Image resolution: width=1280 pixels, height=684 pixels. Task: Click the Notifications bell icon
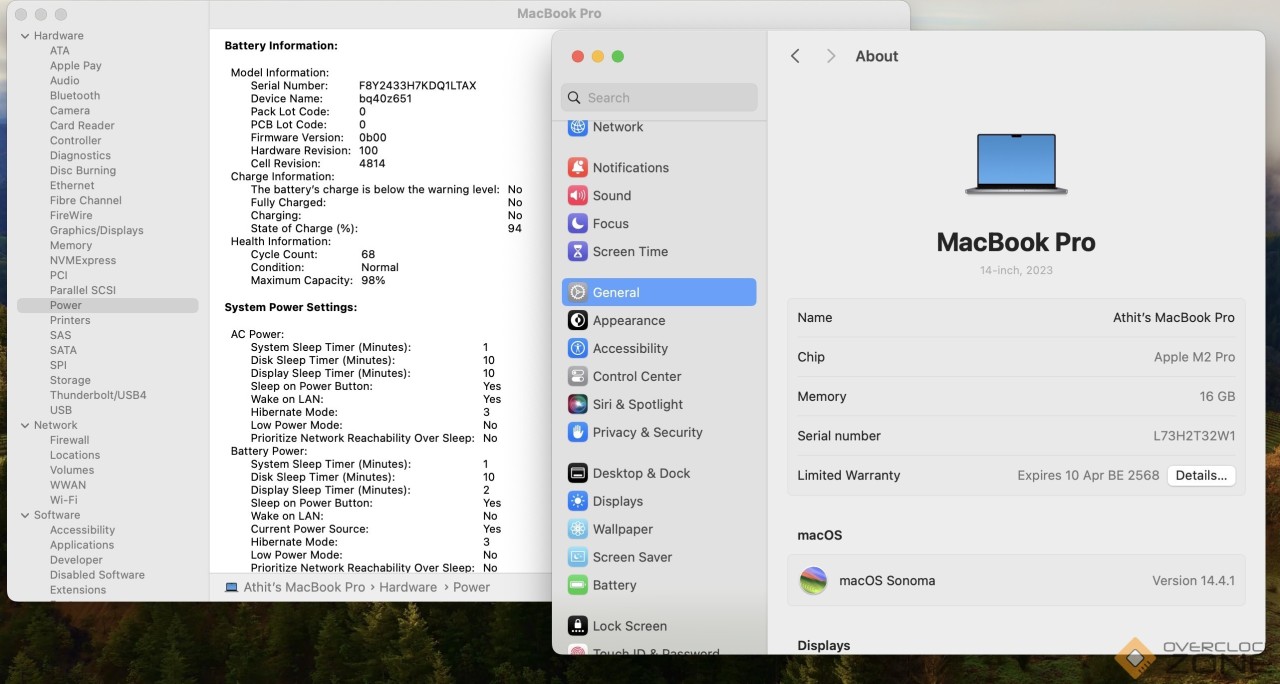click(x=577, y=168)
